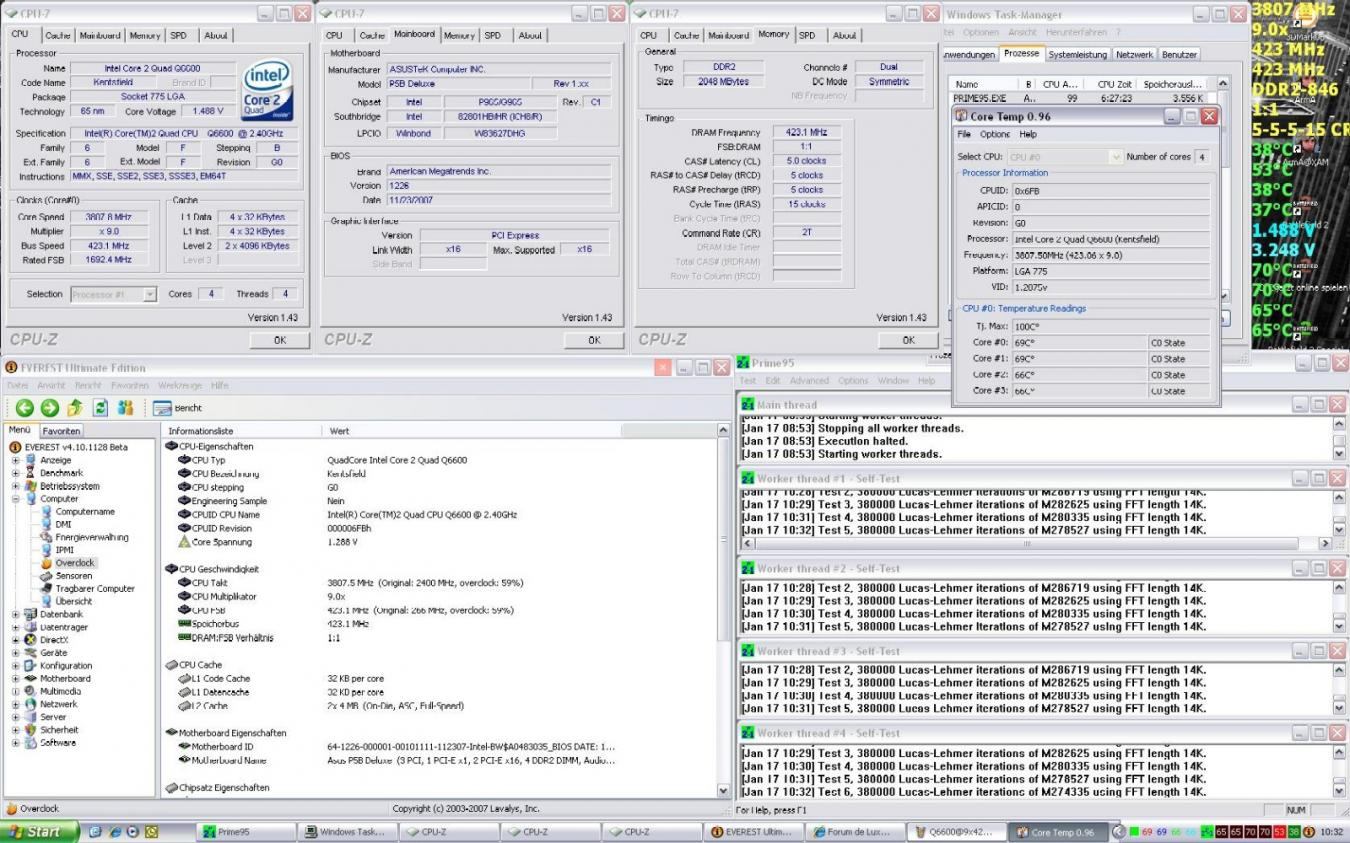Viewport: 1350px width, 843px height.
Task: Click OK in CPU-Z window showing Memory tab
Action: tap(907, 340)
